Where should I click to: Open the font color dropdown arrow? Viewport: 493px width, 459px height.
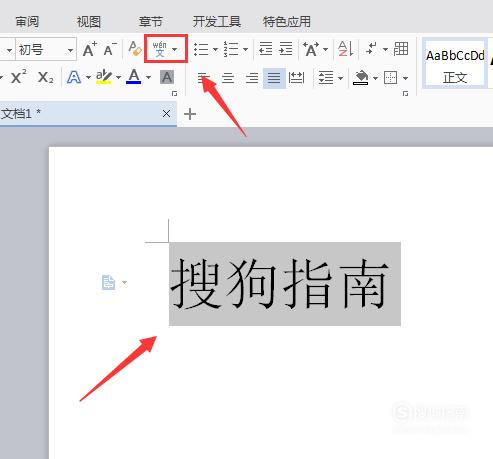coord(148,78)
